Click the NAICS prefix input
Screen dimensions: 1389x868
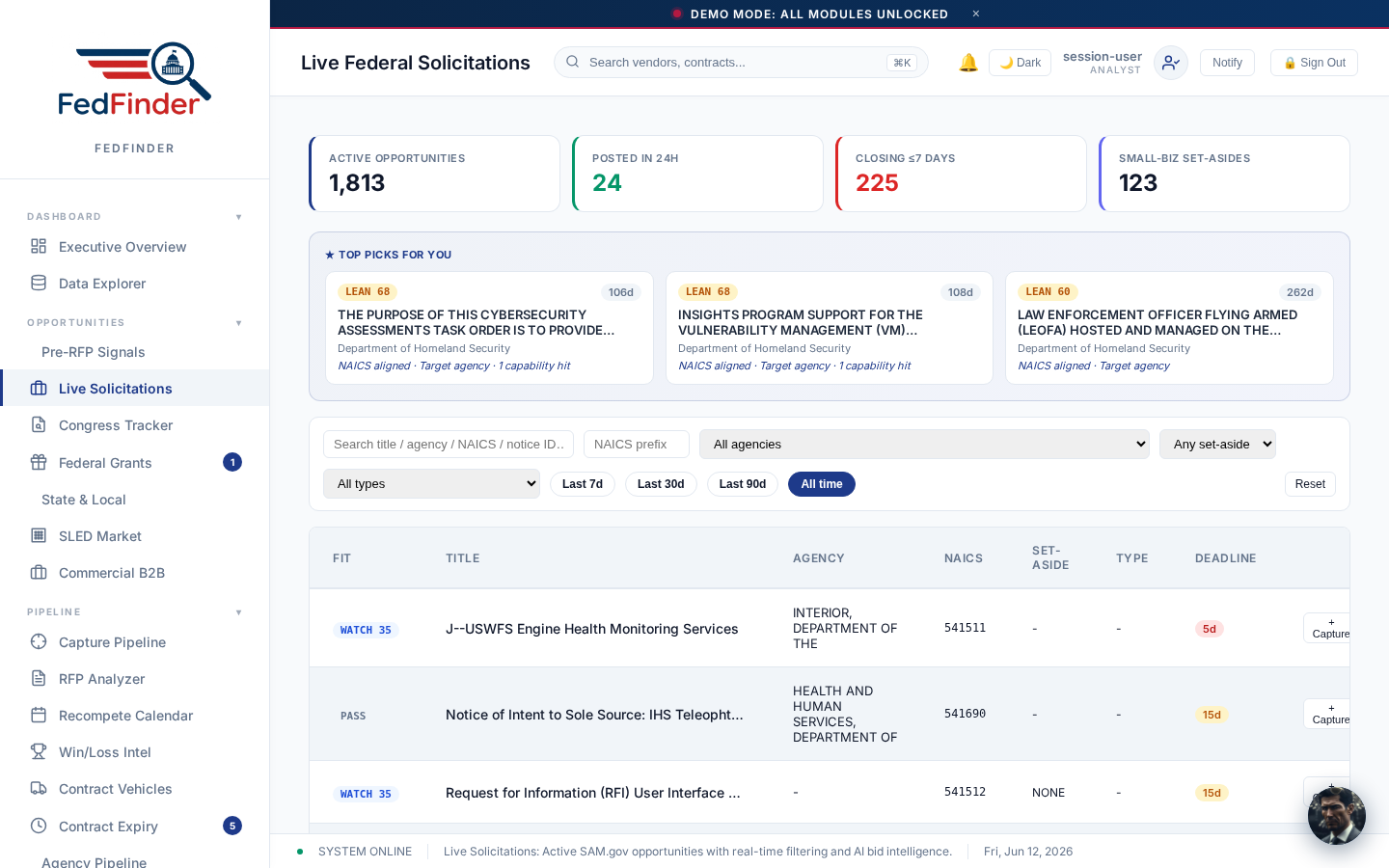[x=637, y=444]
